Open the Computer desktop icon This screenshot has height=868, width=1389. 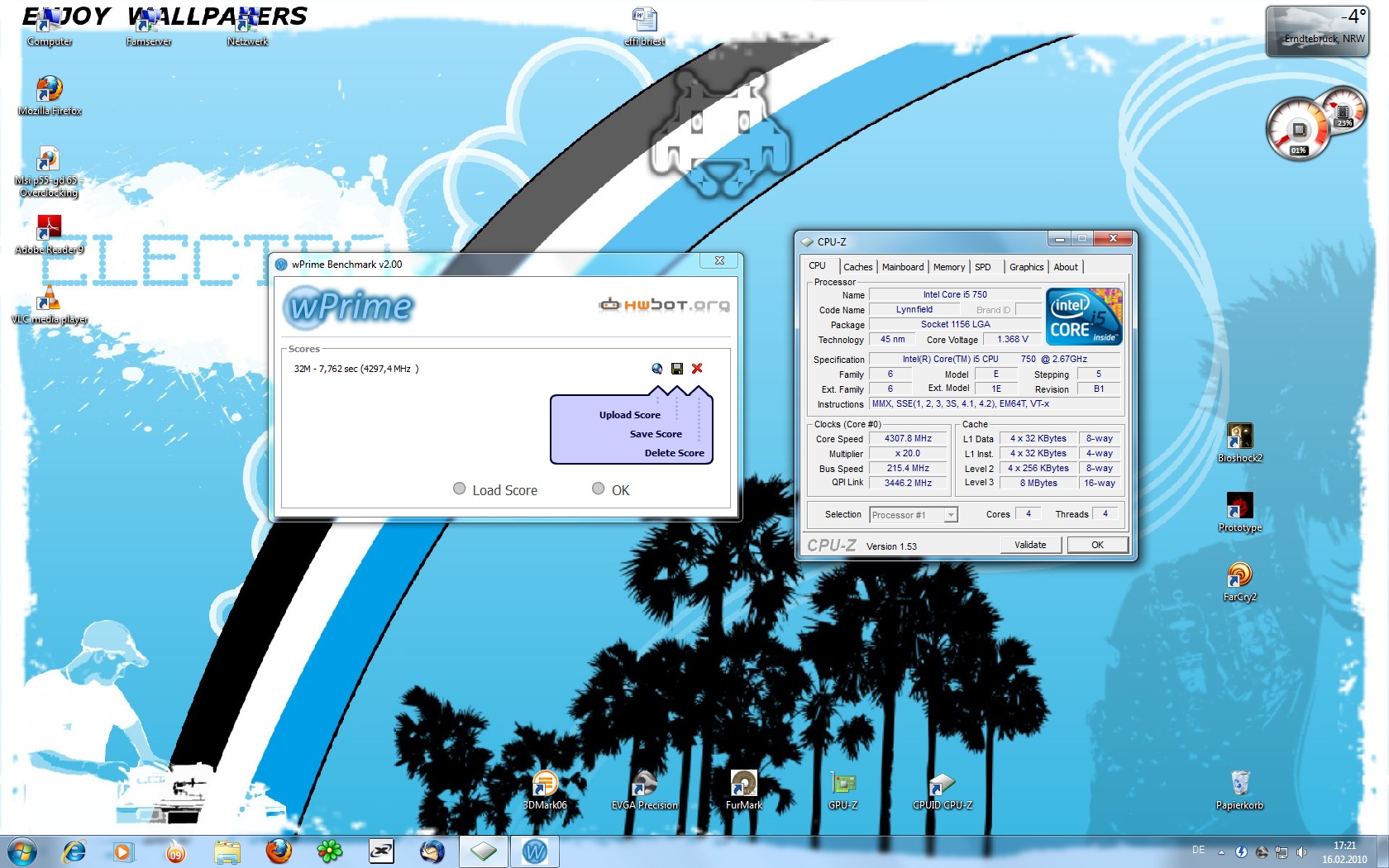(48, 27)
